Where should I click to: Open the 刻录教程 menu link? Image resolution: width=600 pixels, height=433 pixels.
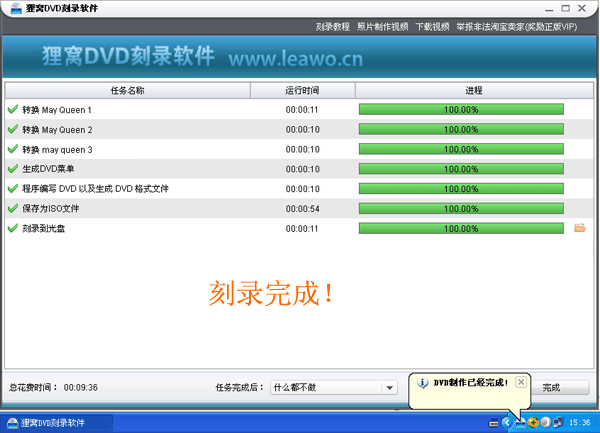[x=333, y=27]
